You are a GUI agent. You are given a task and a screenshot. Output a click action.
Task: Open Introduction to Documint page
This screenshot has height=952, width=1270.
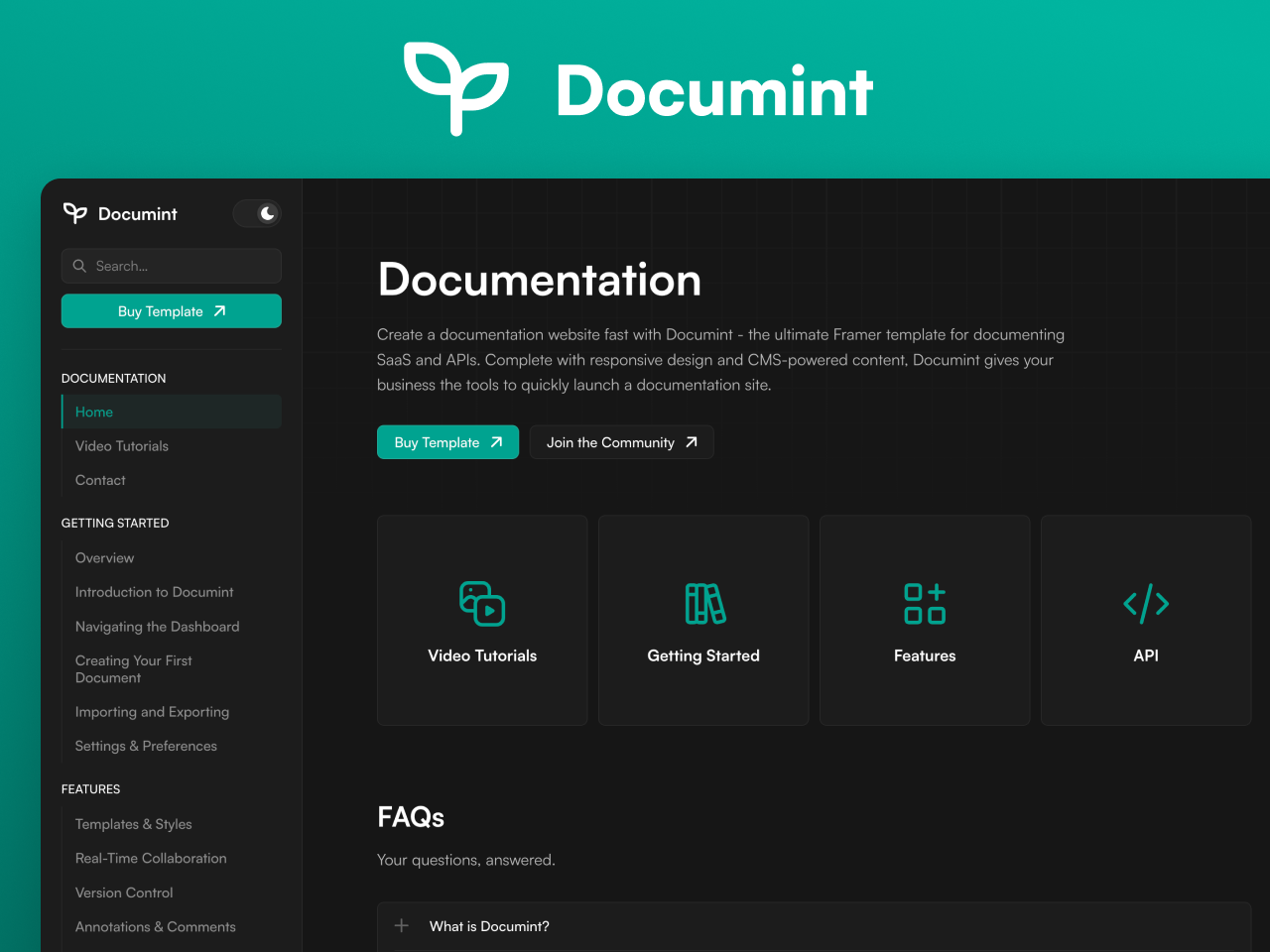[x=155, y=592]
